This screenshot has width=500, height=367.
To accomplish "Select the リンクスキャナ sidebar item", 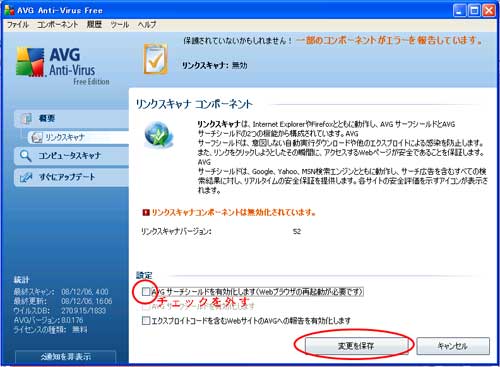I will [79, 137].
